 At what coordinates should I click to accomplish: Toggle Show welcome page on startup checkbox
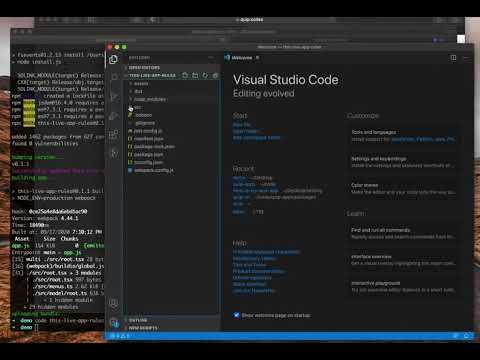(236, 315)
